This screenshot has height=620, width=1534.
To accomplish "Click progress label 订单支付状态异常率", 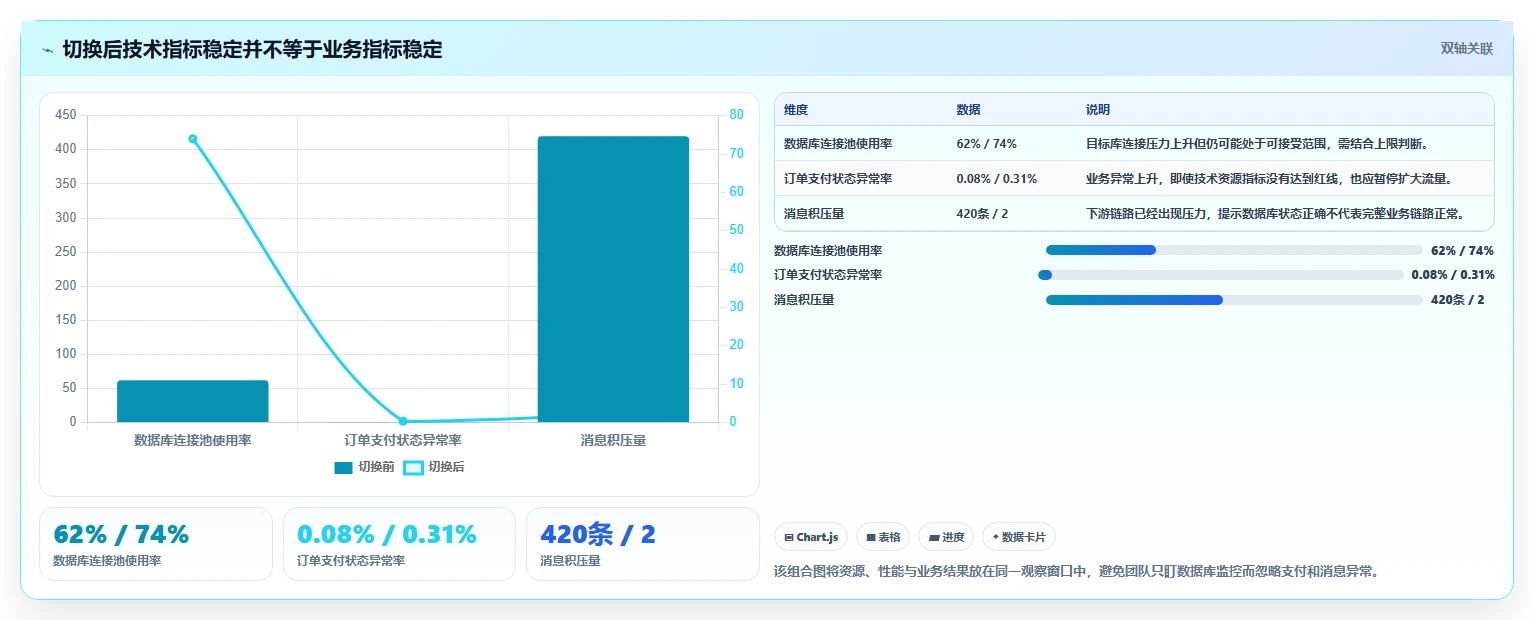I will point(828,275).
